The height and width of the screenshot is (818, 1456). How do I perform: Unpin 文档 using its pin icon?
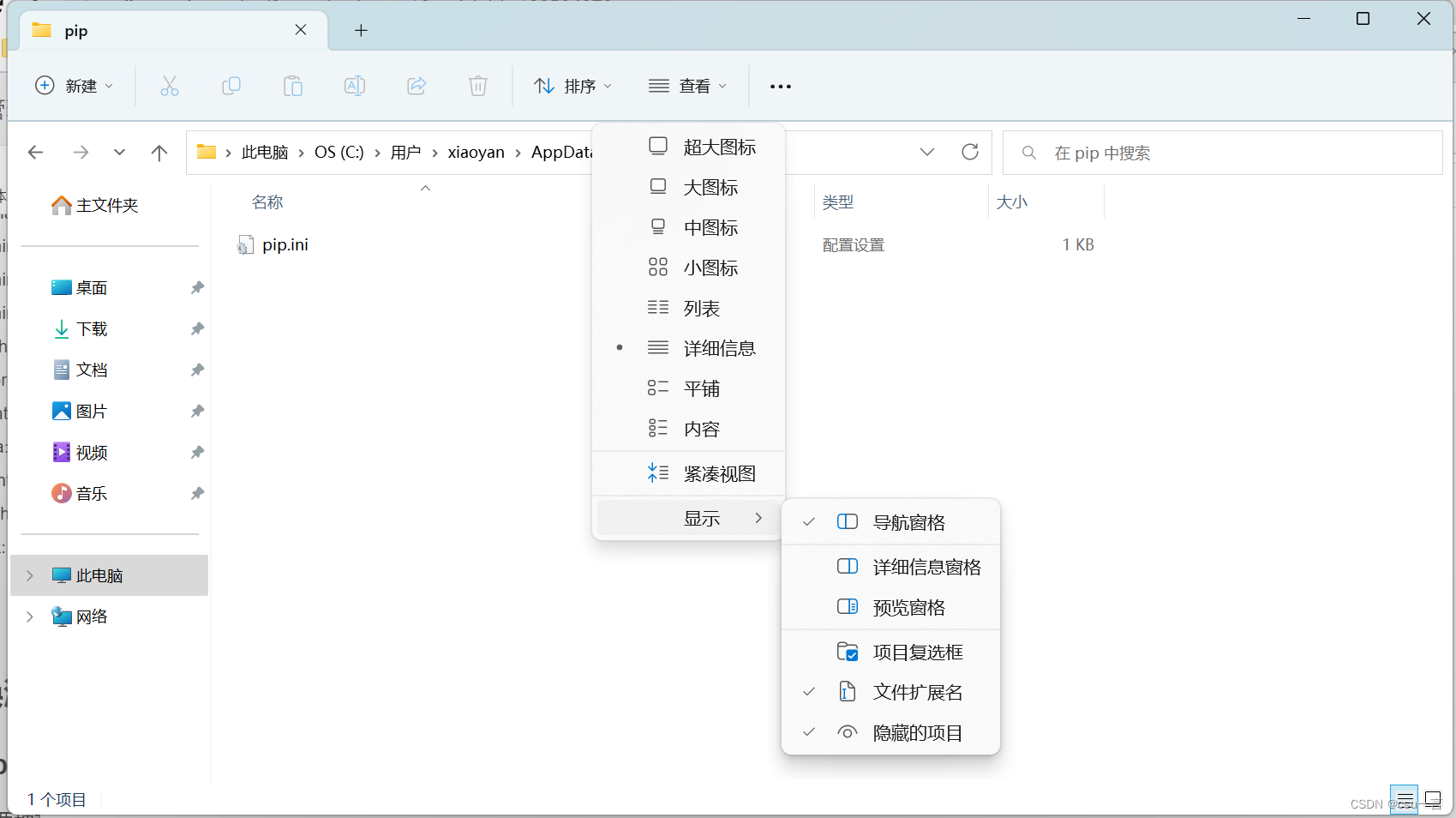point(197,370)
